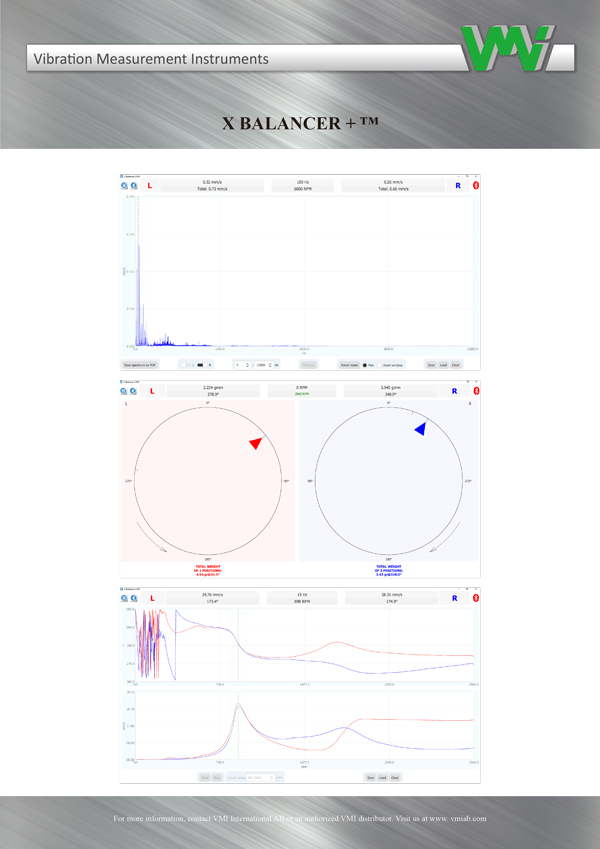The height and width of the screenshot is (849, 600).
Task: Click the Hz frequency range spinner in spectrum window
Action: [x=263, y=365]
